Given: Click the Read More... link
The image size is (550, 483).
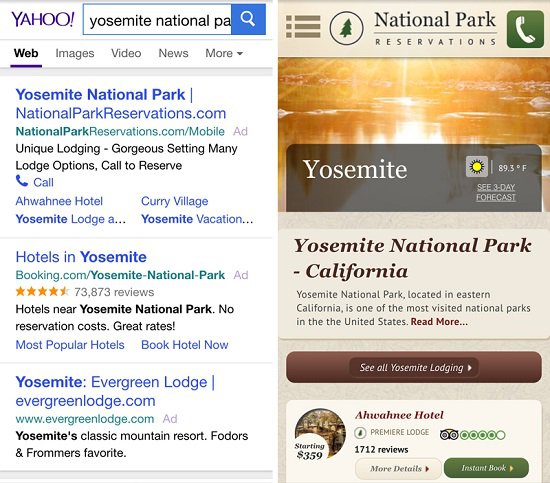Looking at the screenshot, I should [x=439, y=322].
